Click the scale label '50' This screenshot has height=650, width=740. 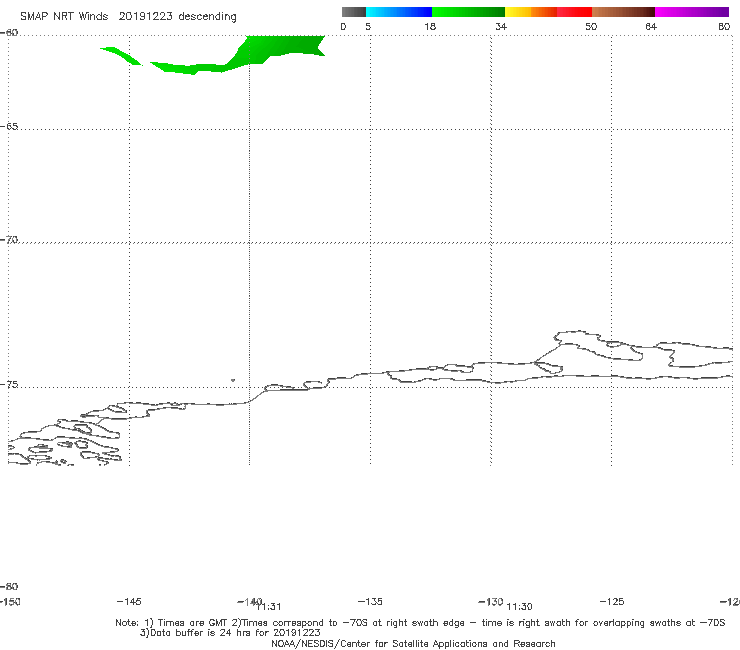pyautogui.click(x=591, y=26)
